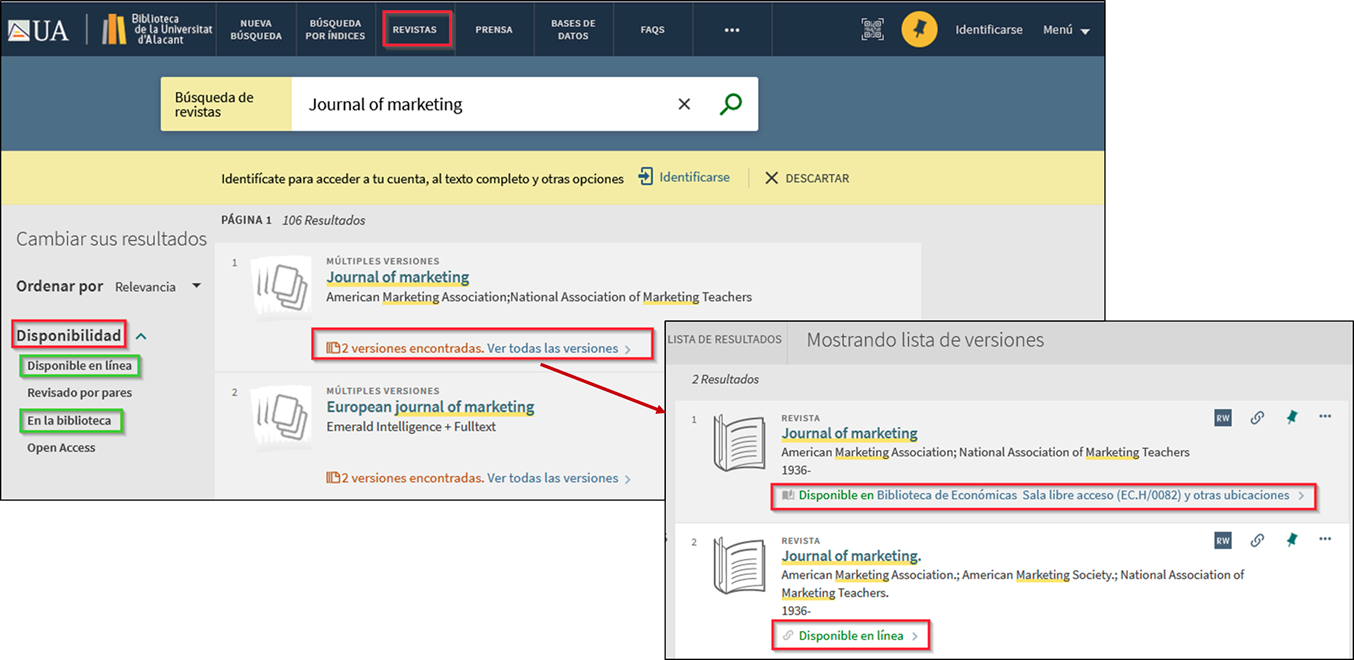Viewport: 1354px width, 660px height.
Task: Go to Bases de datos tab
Action: [573, 29]
